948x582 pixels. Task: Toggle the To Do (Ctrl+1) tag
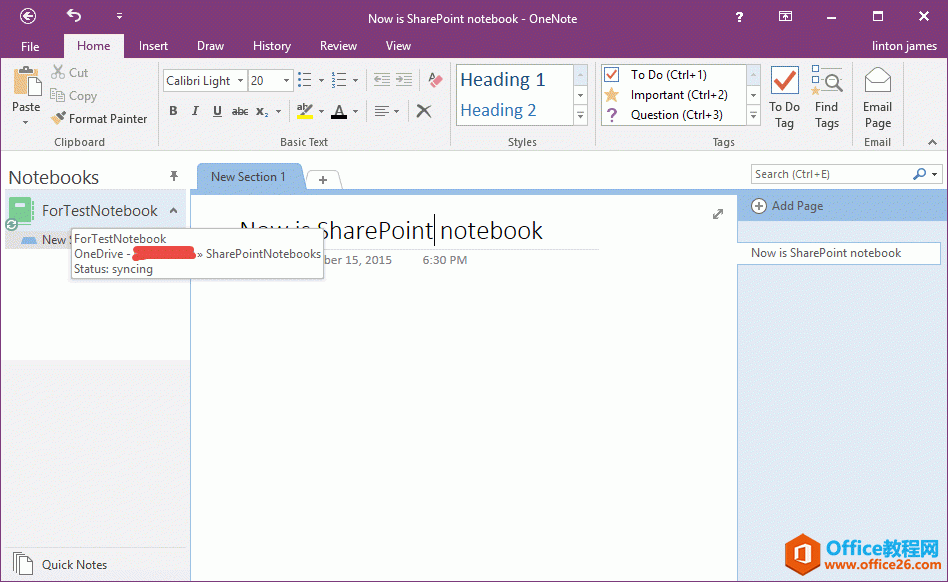[668, 75]
